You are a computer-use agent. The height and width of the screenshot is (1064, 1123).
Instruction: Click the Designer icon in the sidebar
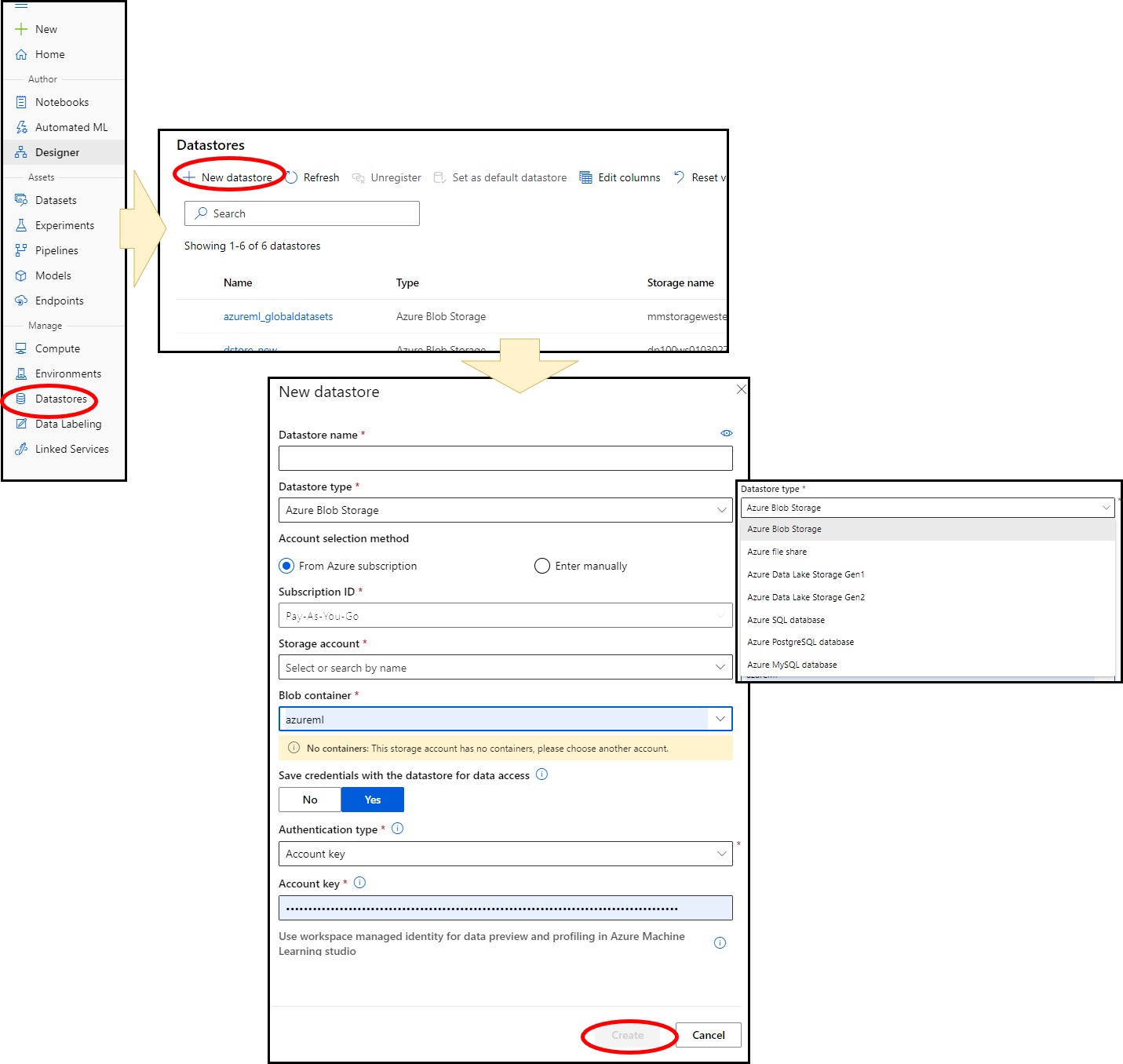(21, 152)
